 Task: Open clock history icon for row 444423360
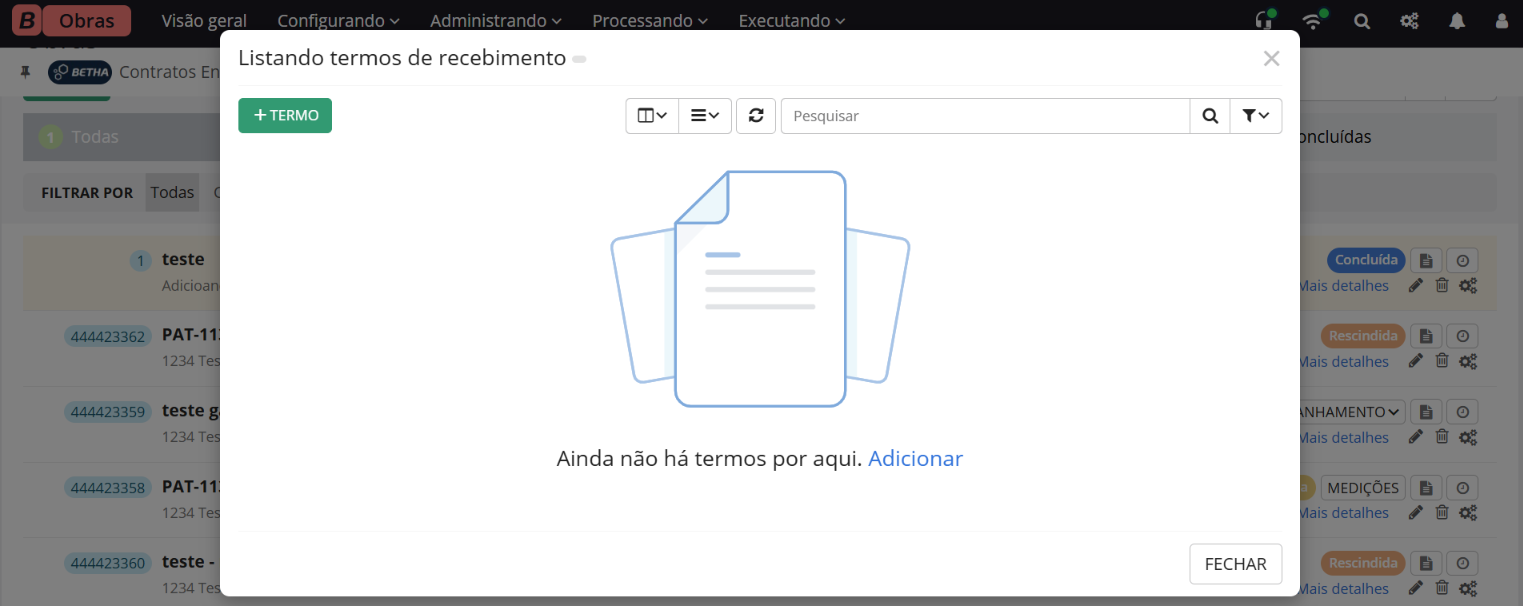pyautogui.click(x=1463, y=563)
